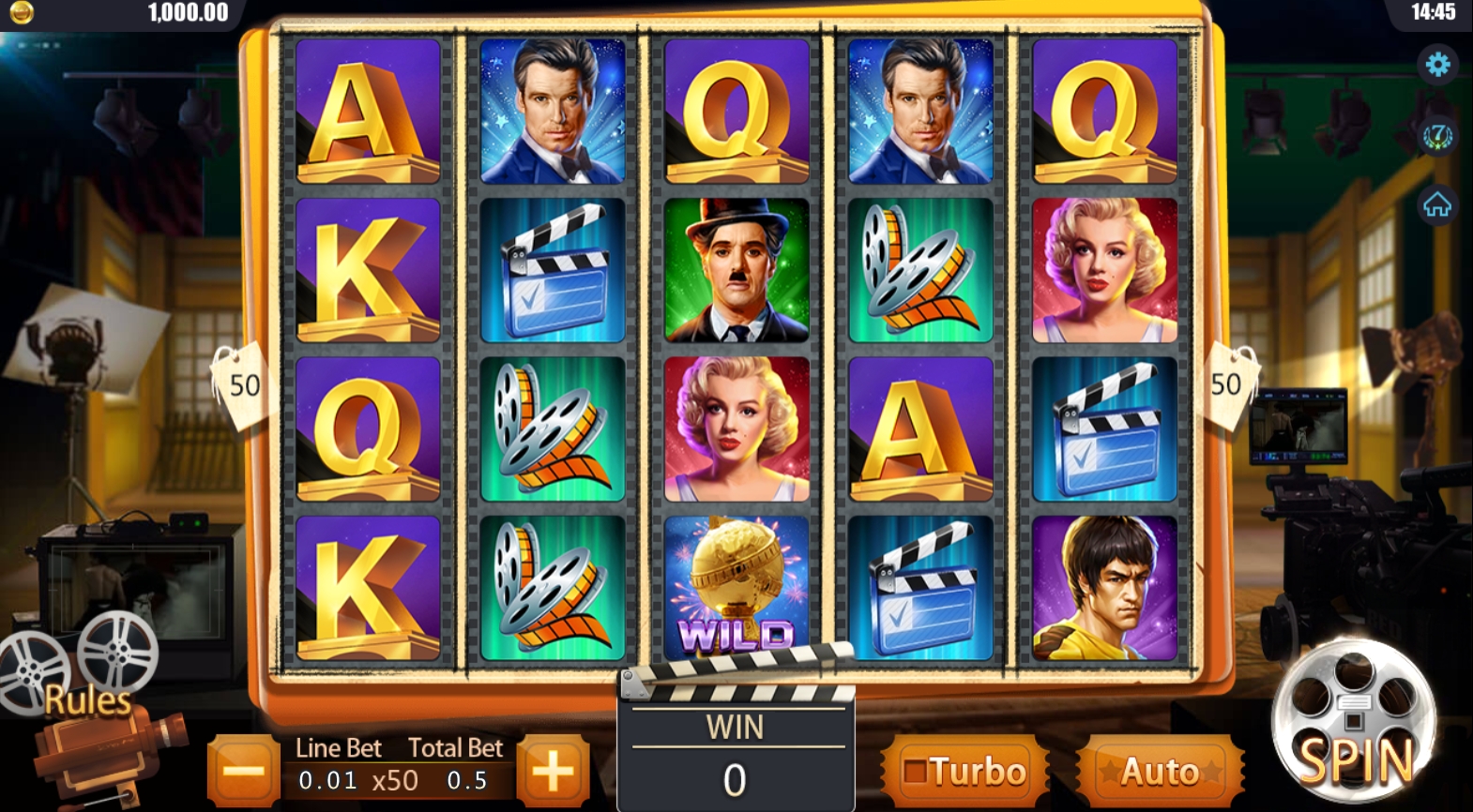
Task: Click the WIN clapperboard display
Action: 736,741
